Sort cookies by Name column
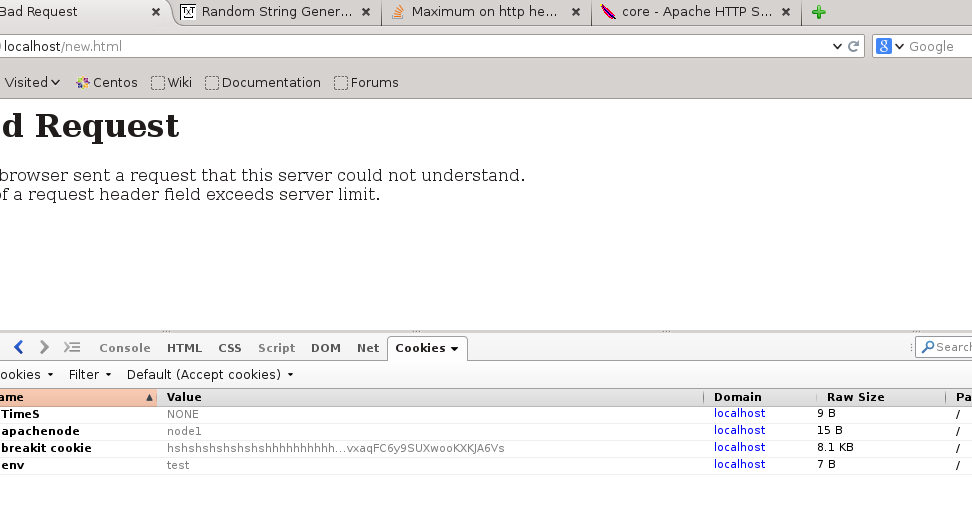This screenshot has width=972, height=510. point(77,397)
